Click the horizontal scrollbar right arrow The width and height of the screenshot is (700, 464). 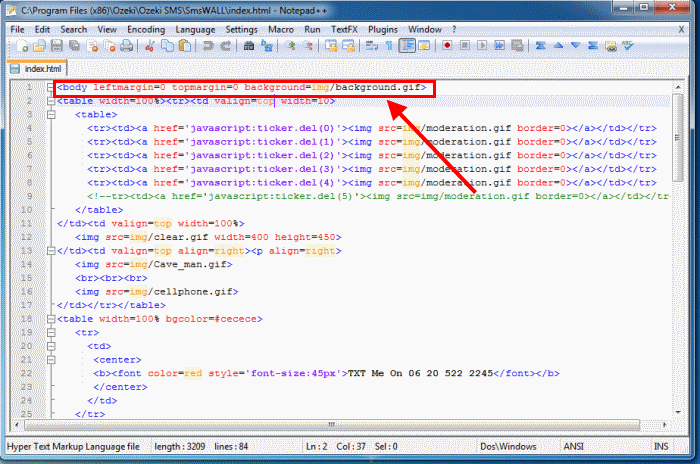click(x=664, y=424)
